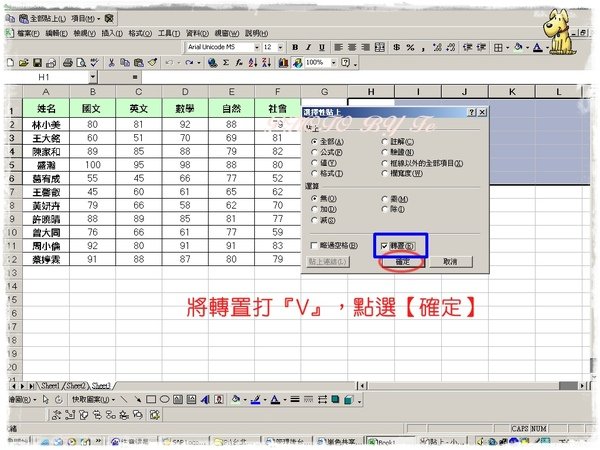Open the Fill Color bucket in formatting toolbar
This screenshot has width=600, height=450.
pos(518,47)
